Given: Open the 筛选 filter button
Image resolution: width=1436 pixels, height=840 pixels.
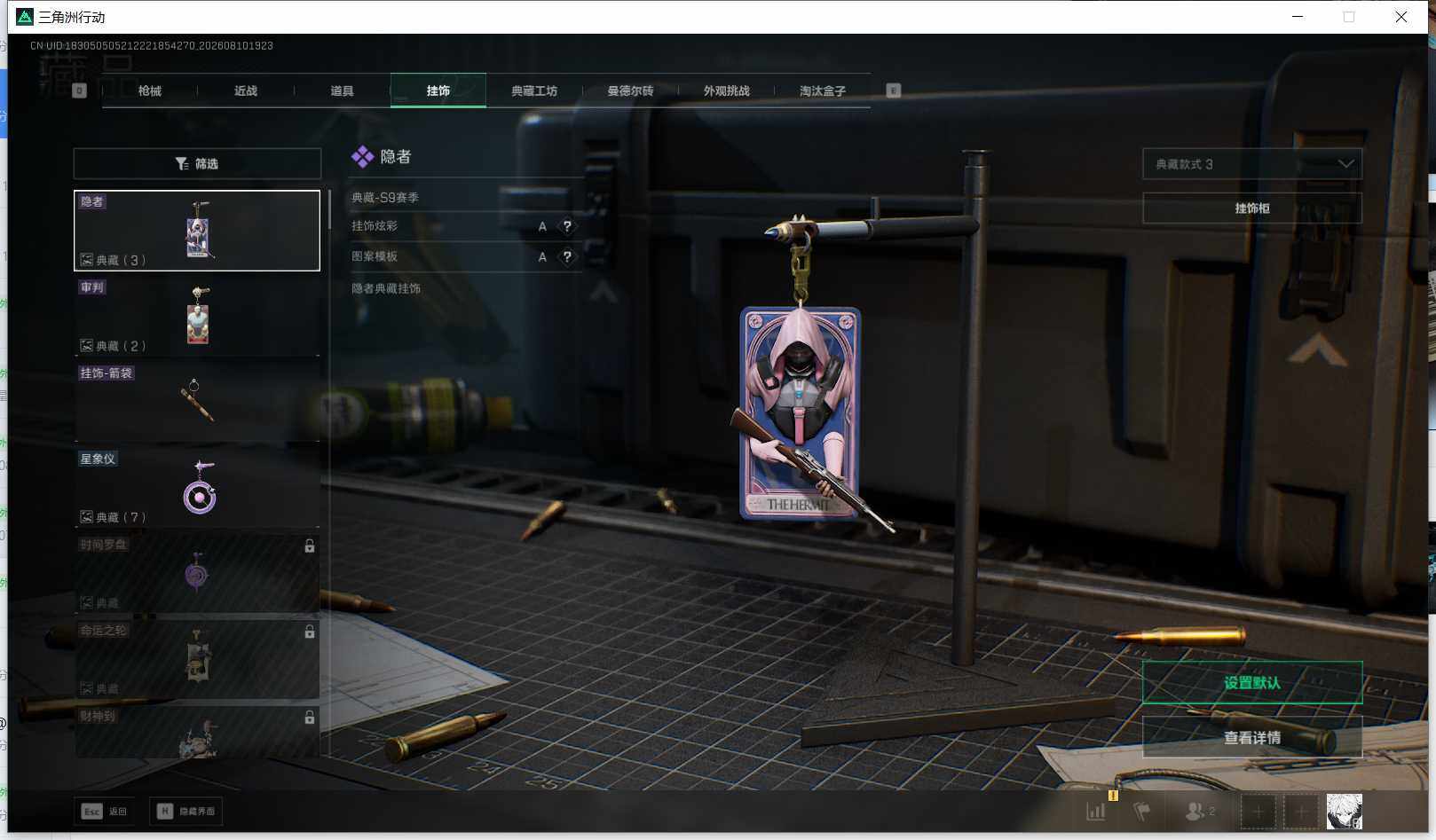Looking at the screenshot, I should click(x=197, y=163).
